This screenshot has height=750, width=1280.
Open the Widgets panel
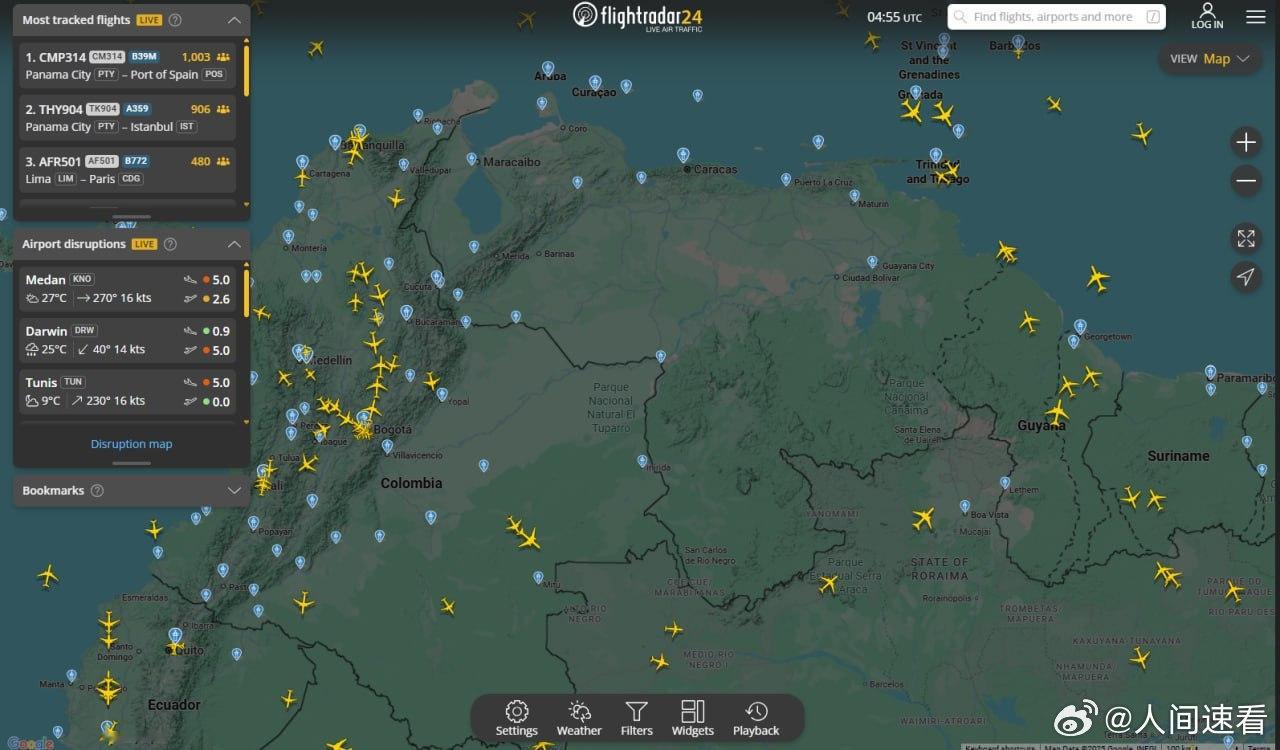click(692, 717)
